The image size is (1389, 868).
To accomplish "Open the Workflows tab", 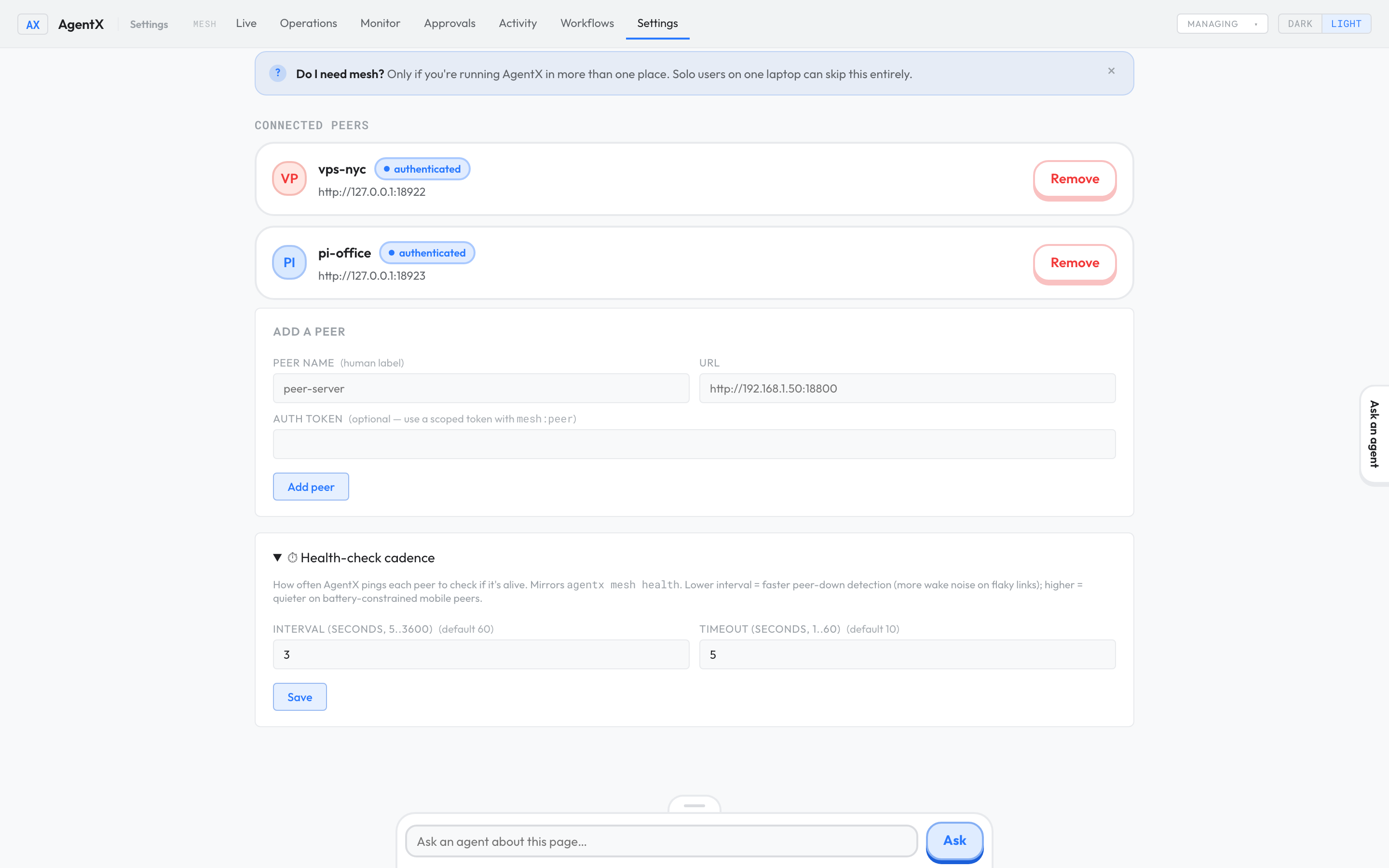I will (586, 24).
